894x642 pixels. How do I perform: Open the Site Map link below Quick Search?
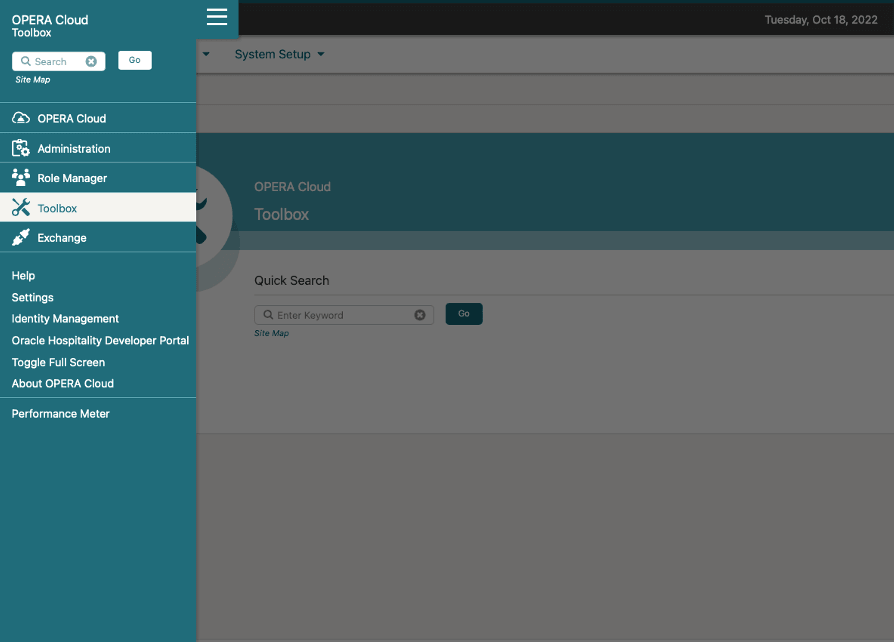point(270,333)
